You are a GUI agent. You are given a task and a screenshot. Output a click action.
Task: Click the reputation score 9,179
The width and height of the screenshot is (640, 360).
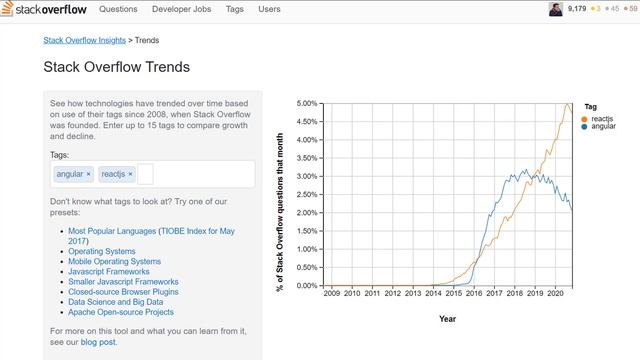pos(577,9)
